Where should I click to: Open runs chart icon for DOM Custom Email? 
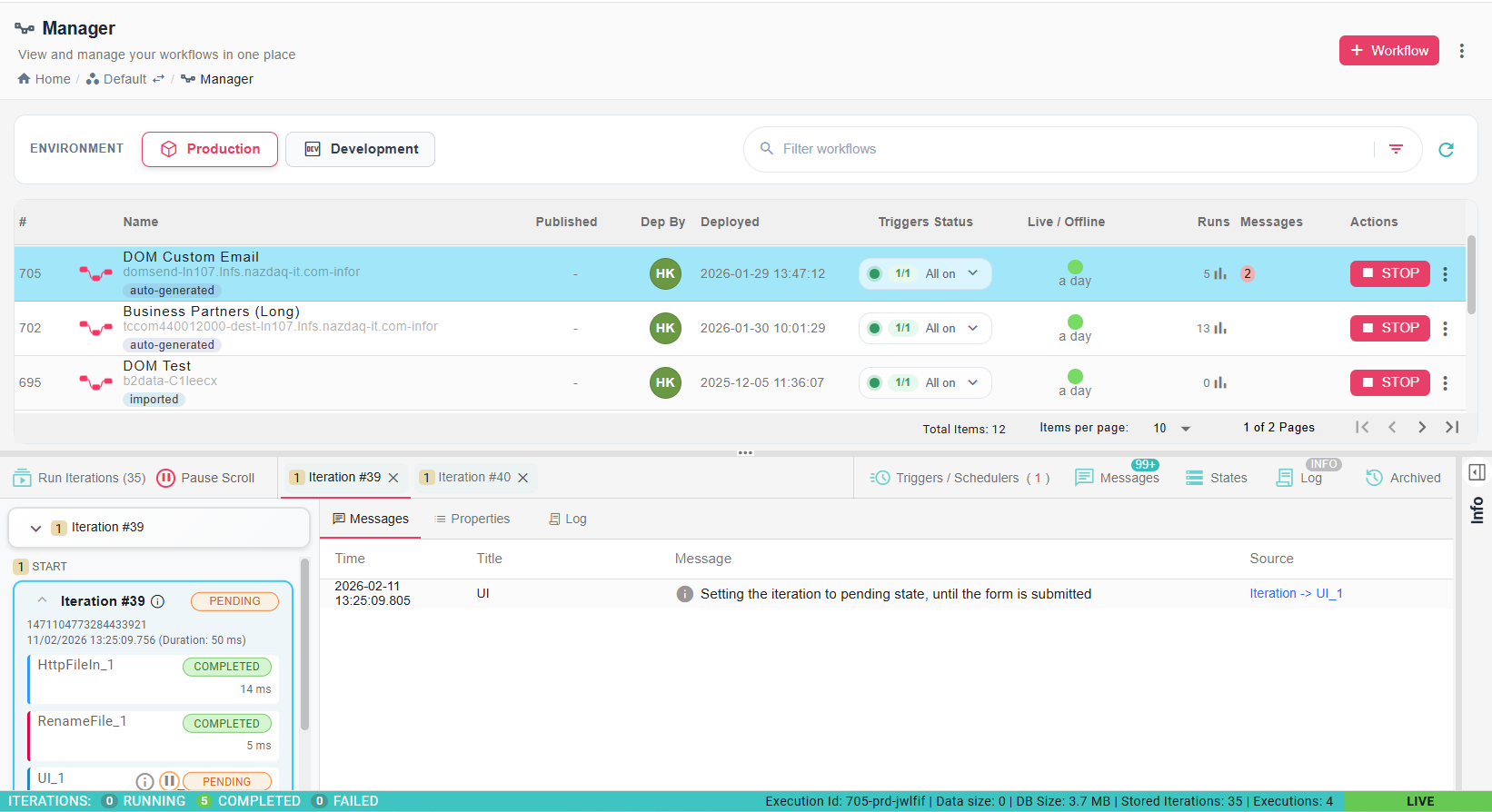1220,273
